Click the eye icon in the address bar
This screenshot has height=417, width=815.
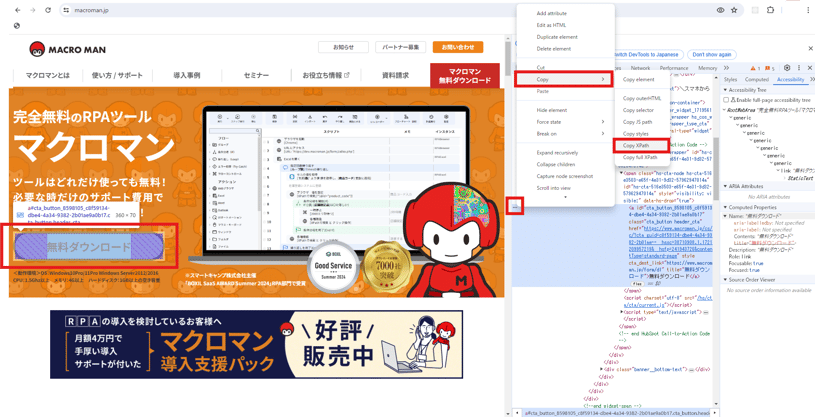point(720,10)
